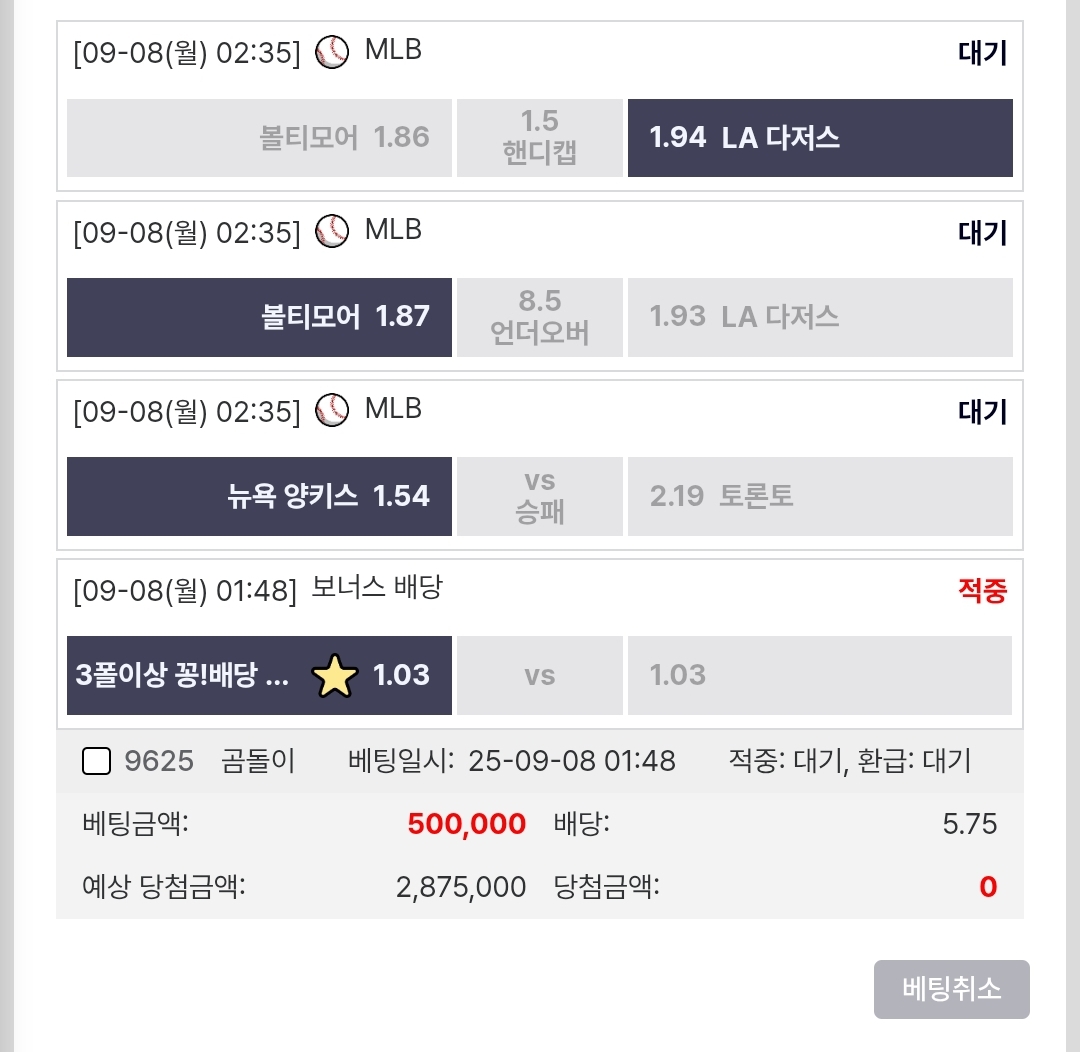
Task: Tick the checkbox next to bet 9625
Action: (96, 762)
